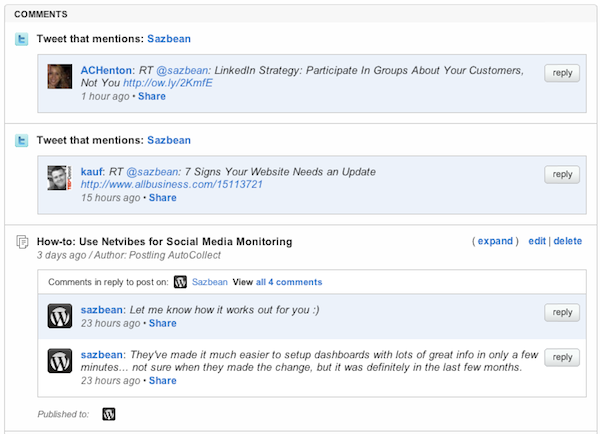The image size is (600, 434).
Task: Open ACHenton's profile photo
Action: pyautogui.click(x=59, y=75)
